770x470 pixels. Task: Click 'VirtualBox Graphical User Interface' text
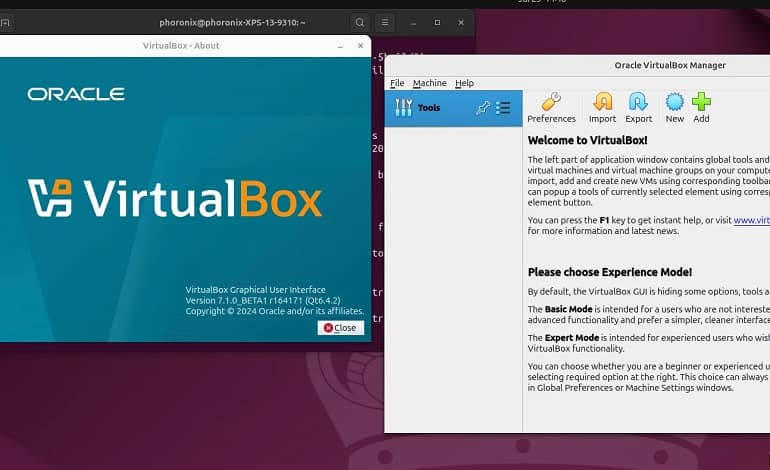click(x=255, y=290)
